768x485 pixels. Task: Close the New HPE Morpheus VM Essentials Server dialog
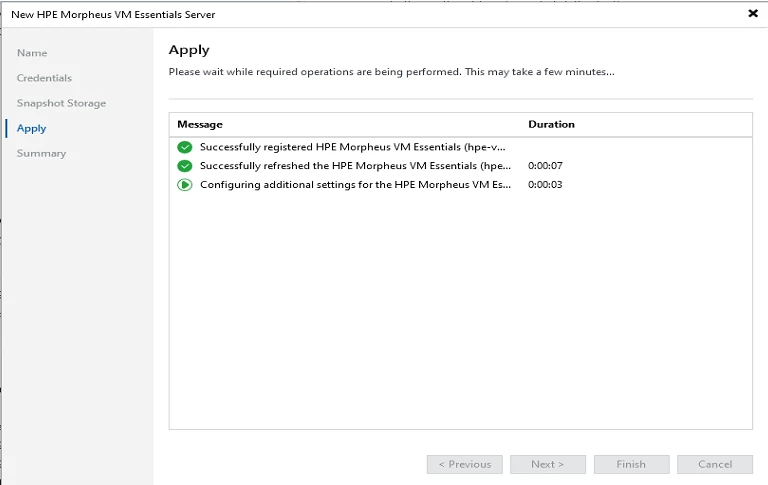(x=752, y=14)
